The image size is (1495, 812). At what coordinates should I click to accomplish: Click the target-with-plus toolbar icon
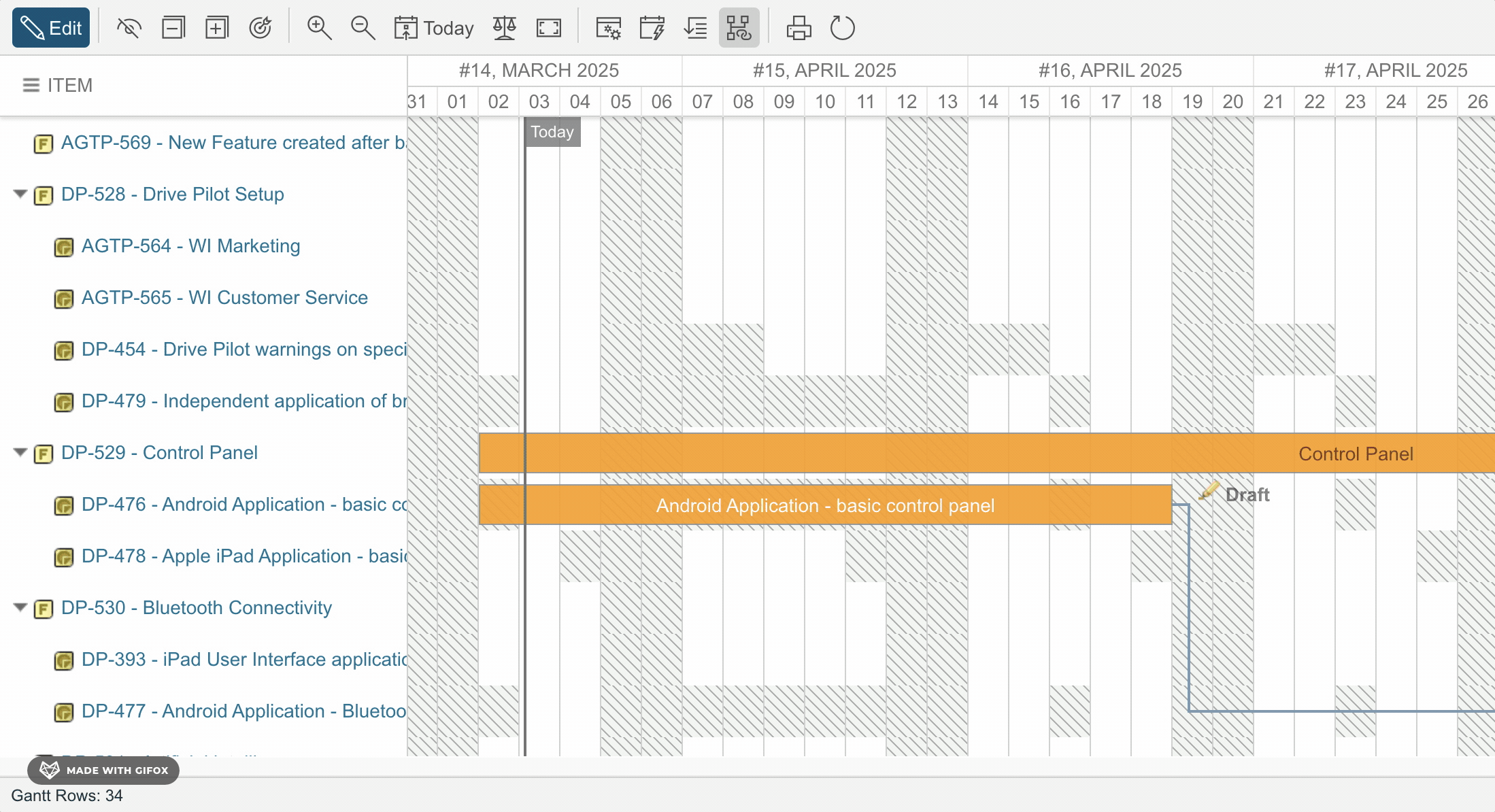pos(261,28)
